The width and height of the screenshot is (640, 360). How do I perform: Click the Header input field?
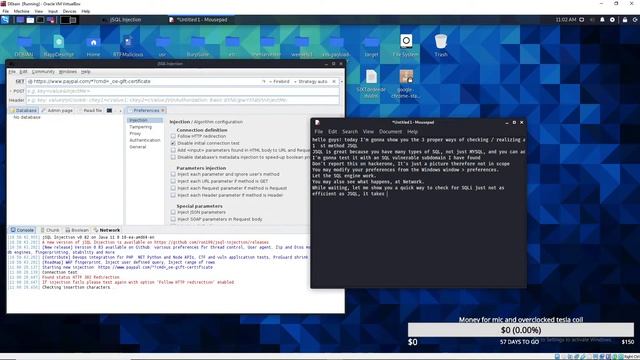point(182,100)
